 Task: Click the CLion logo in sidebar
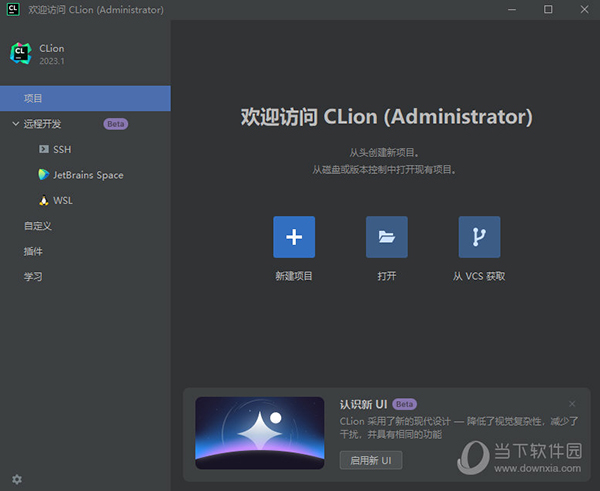[x=21, y=54]
